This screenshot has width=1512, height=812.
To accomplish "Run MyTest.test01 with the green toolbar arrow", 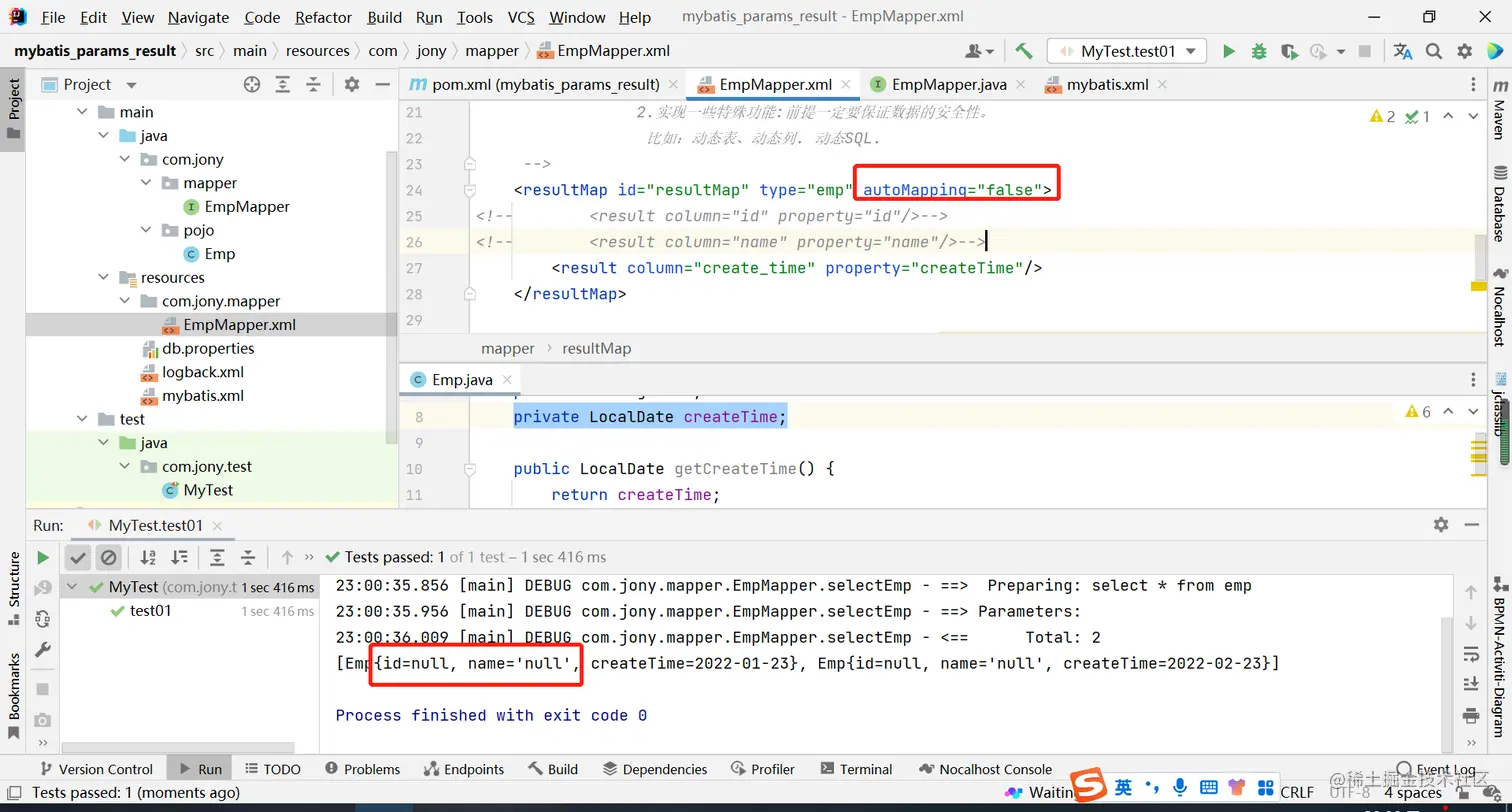I will 1229,51.
